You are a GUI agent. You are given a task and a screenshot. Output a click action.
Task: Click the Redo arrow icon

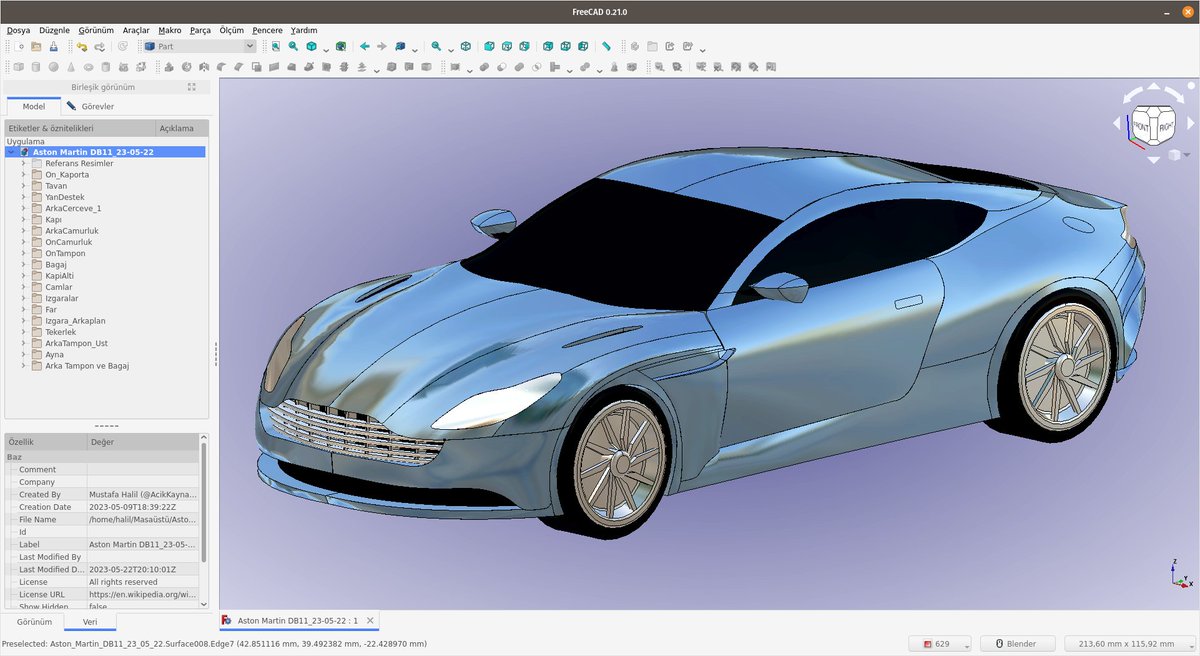(99, 46)
